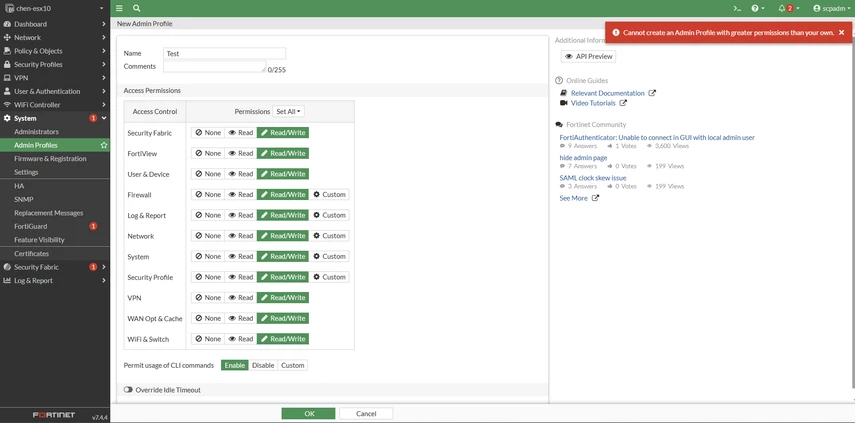The image size is (855, 423).
Task: Click the Fortinet logo in footer
Action: click(53, 415)
